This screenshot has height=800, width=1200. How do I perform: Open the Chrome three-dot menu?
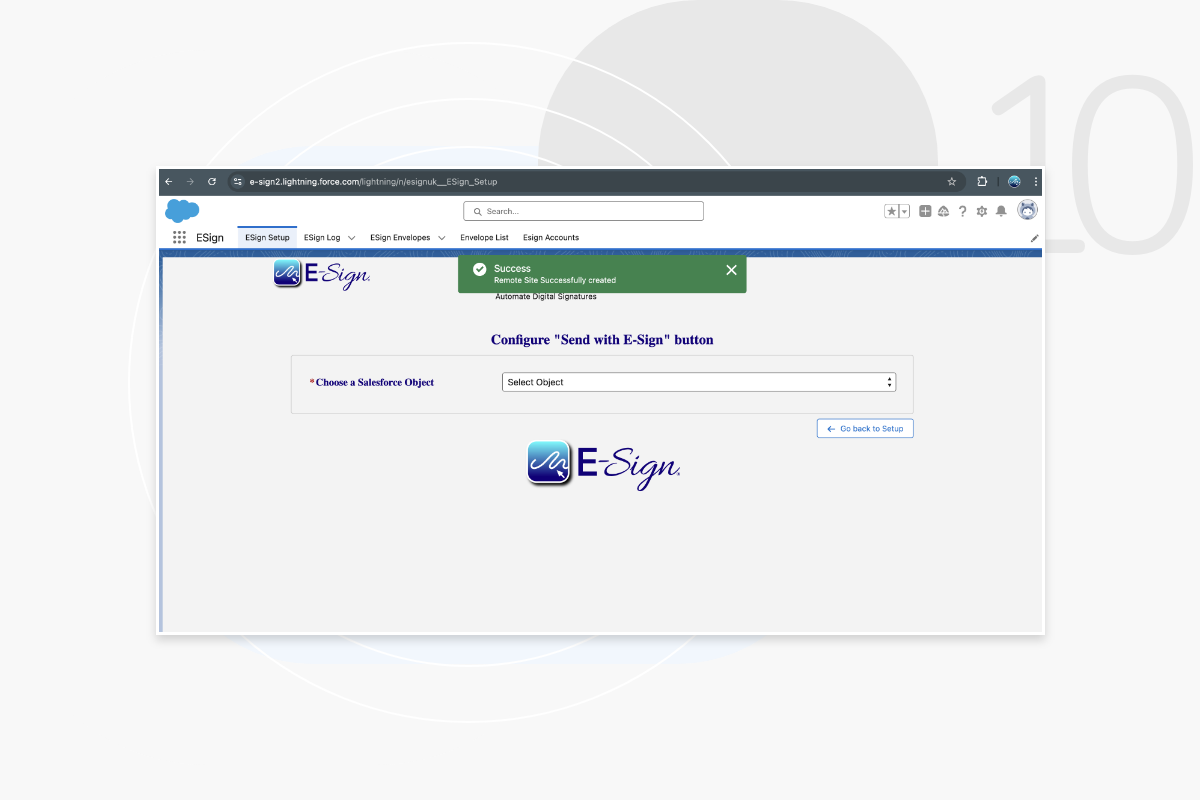click(1036, 182)
